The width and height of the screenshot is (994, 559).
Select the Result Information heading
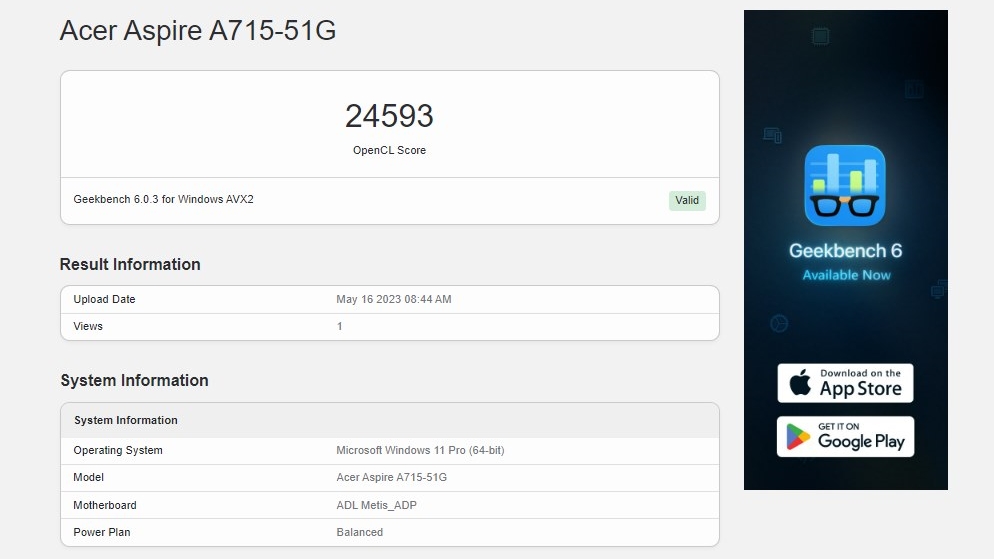130,264
